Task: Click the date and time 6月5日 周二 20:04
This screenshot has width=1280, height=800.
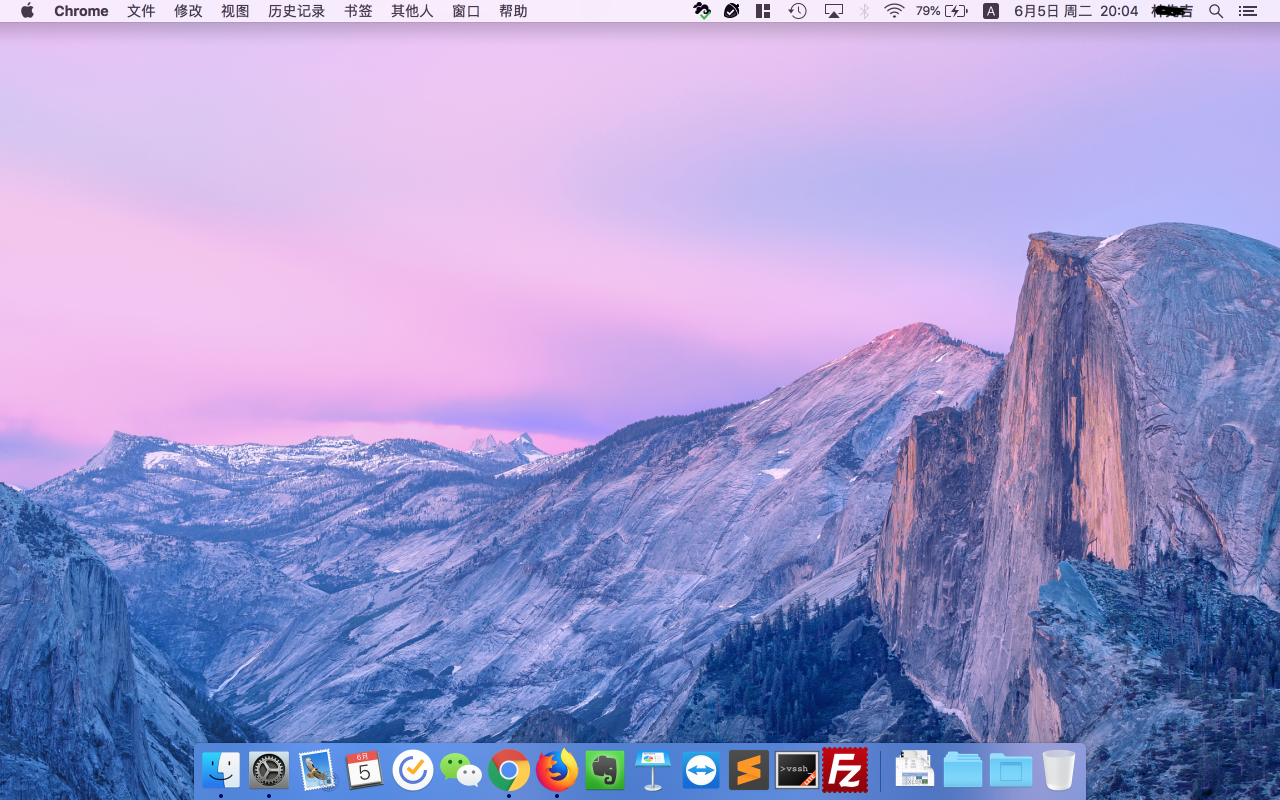Action: pos(1076,11)
